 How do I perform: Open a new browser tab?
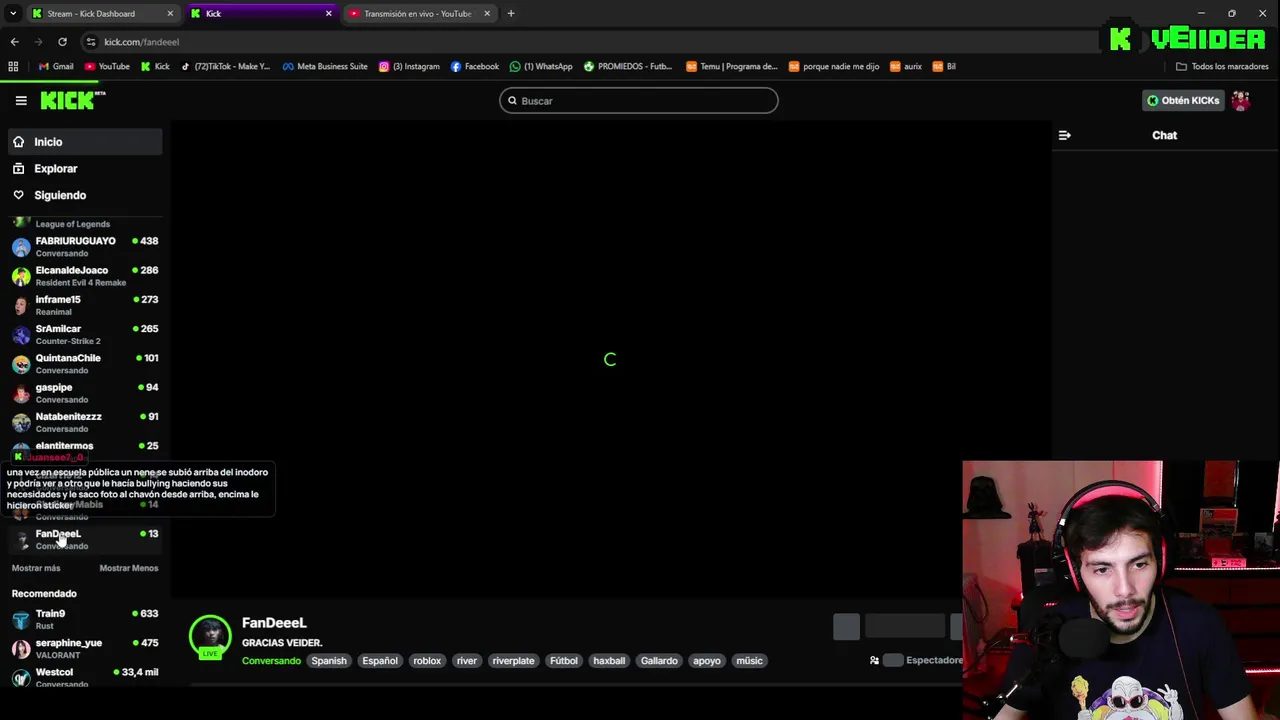[x=511, y=14]
